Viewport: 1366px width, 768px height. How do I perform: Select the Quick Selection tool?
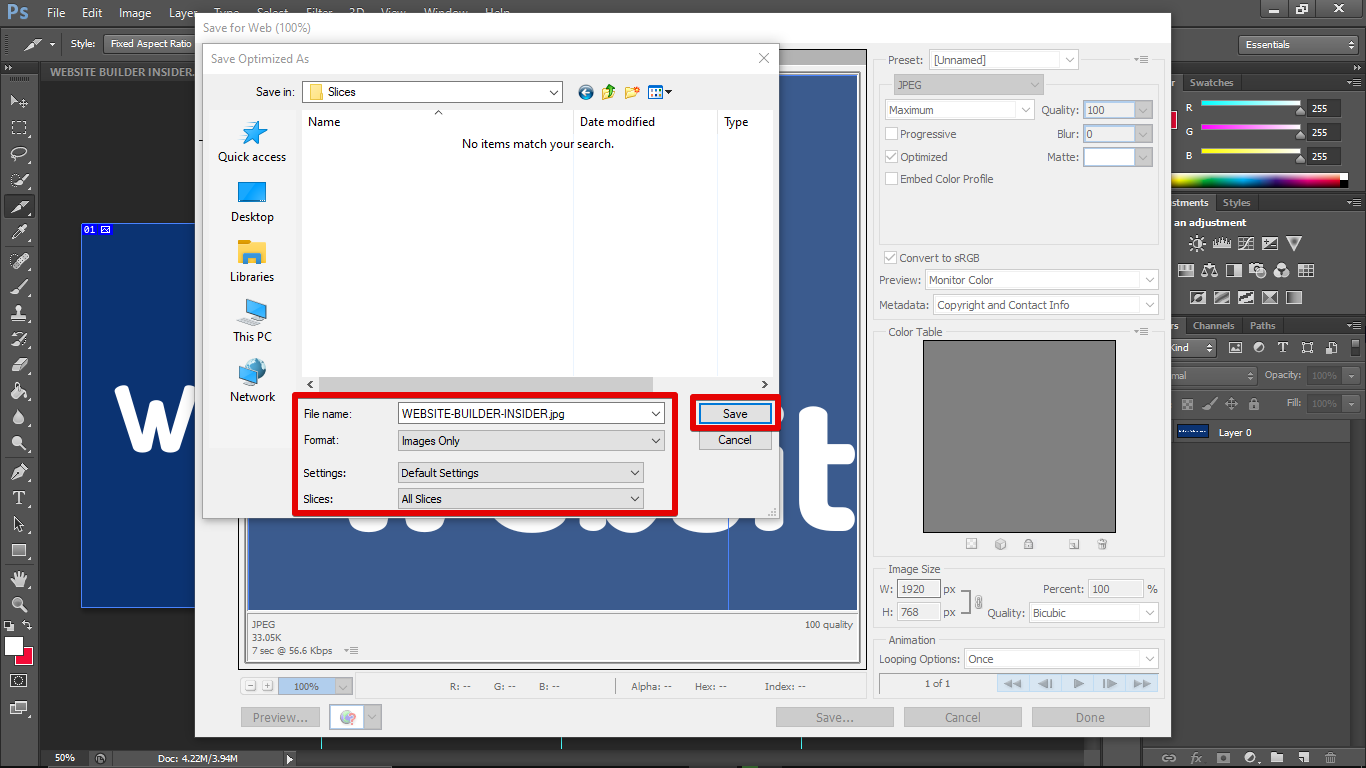tap(19, 180)
